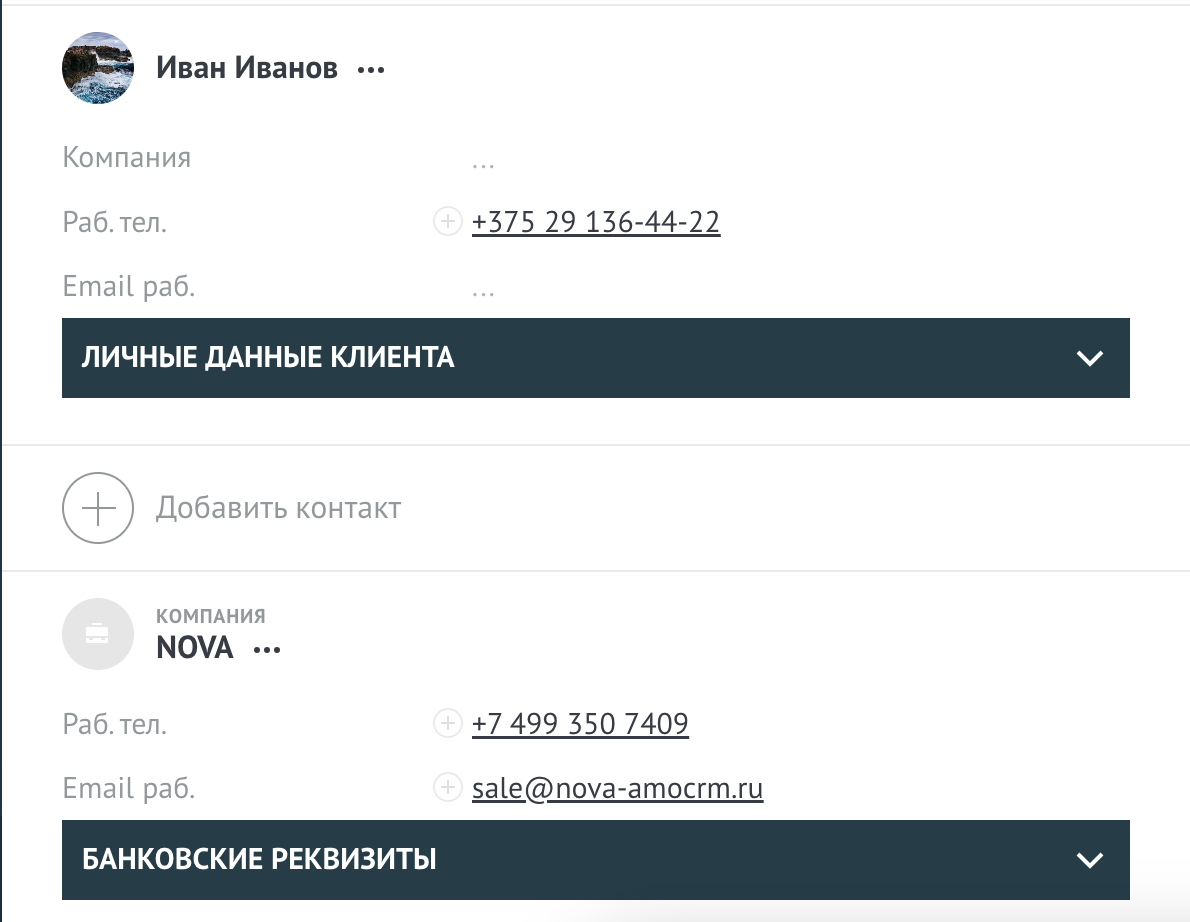Open the email link sale@nova-amocrm.ru
This screenshot has width=1190, height=922.
[x=617, y=788]
